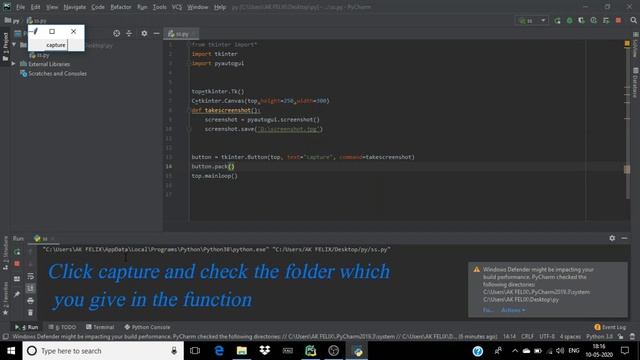
Task: Open the Refactor menu
Action: click(x=121, y=7)
